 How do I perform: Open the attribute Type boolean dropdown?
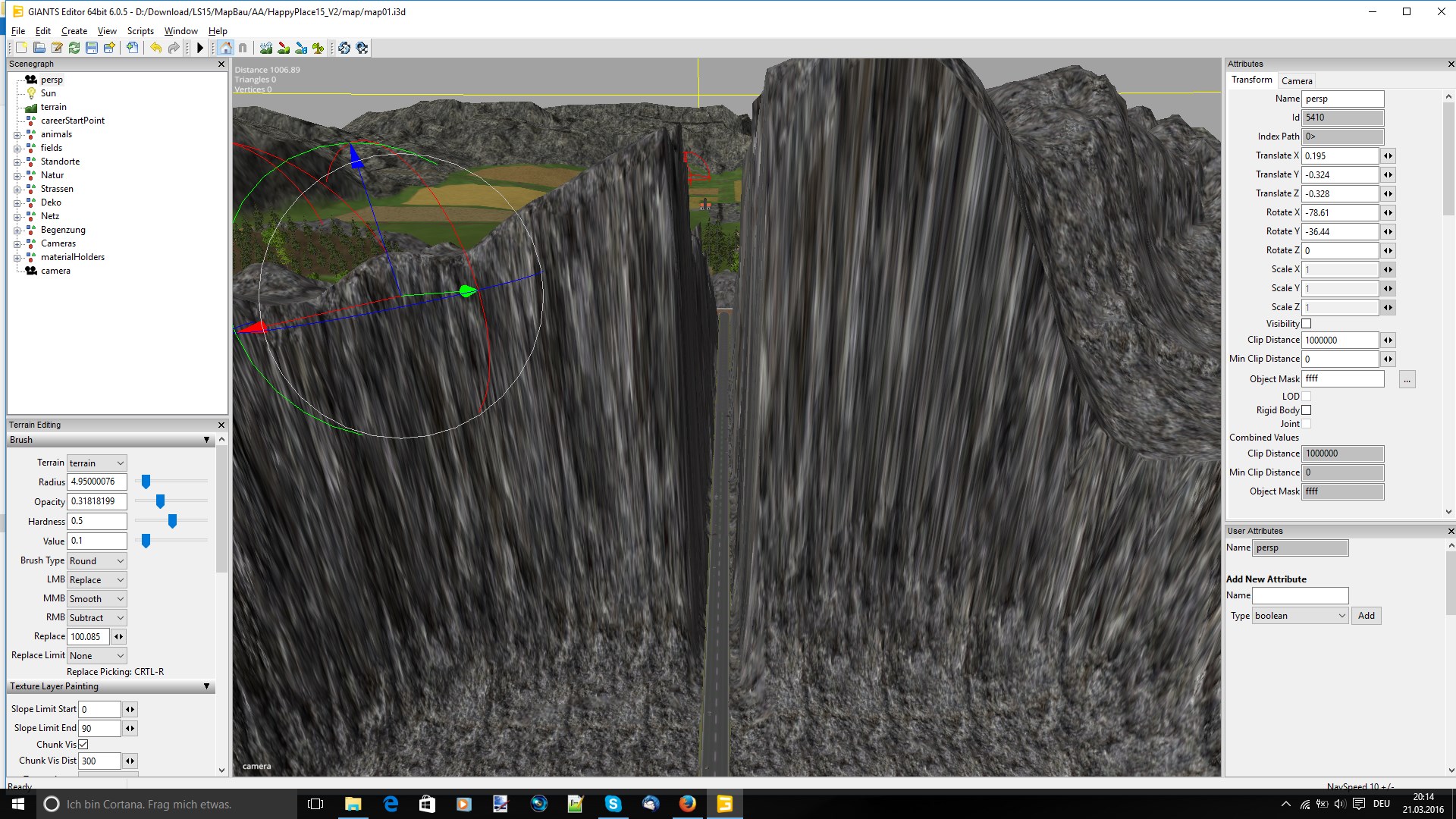pos(1300,616)
